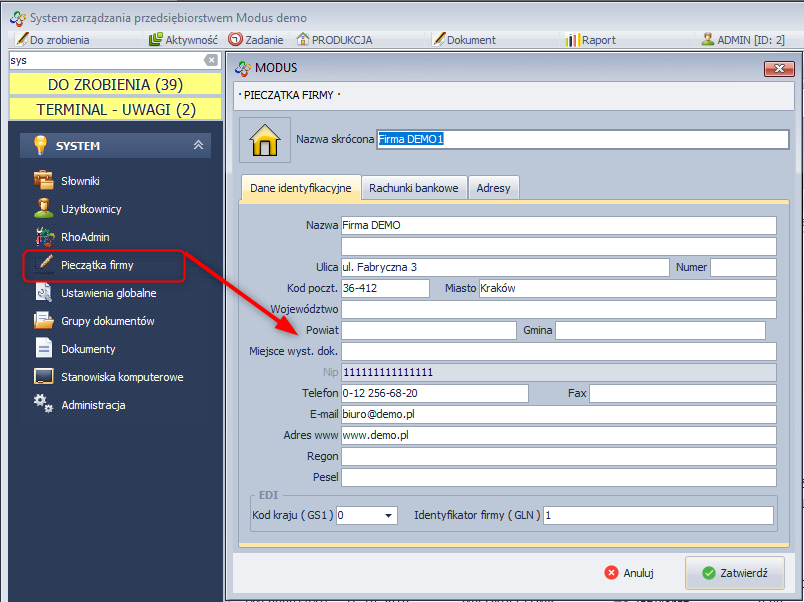Open Grupy dokumentów sidebar item

point(107,321)
